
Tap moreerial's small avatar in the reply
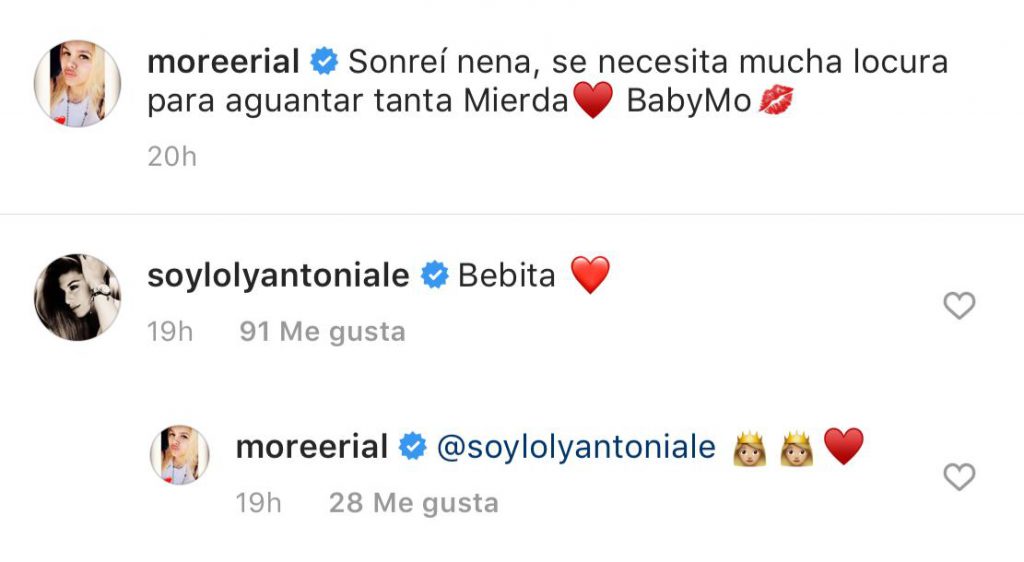tap(180, 455)
